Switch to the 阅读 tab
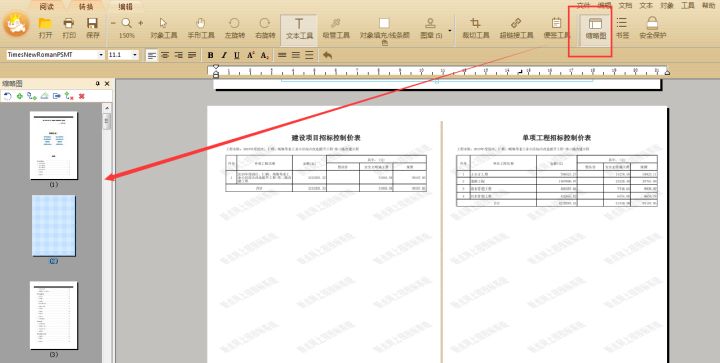 click(x=46, y=6)
